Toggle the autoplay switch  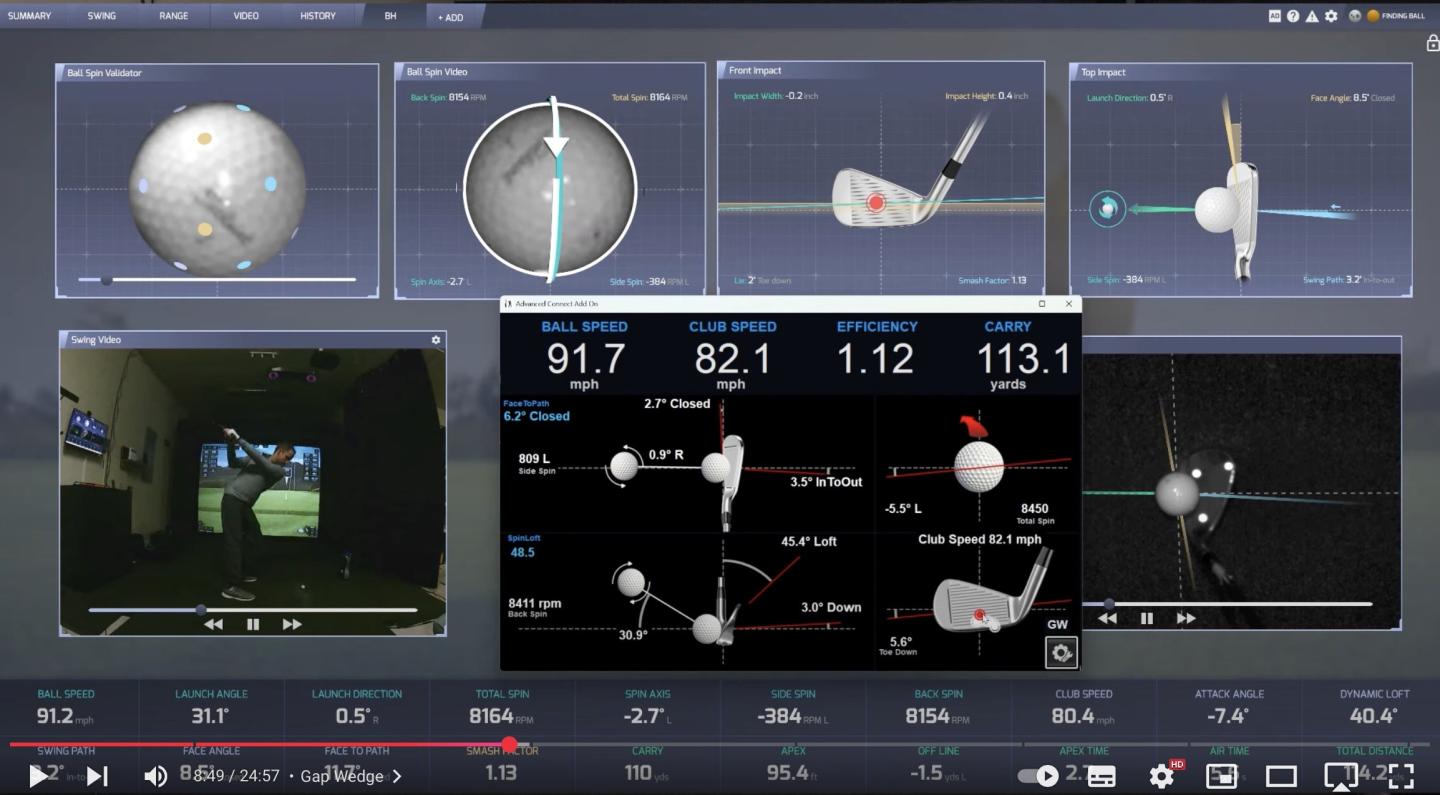pyautogui.click(x=1039, y=776)
